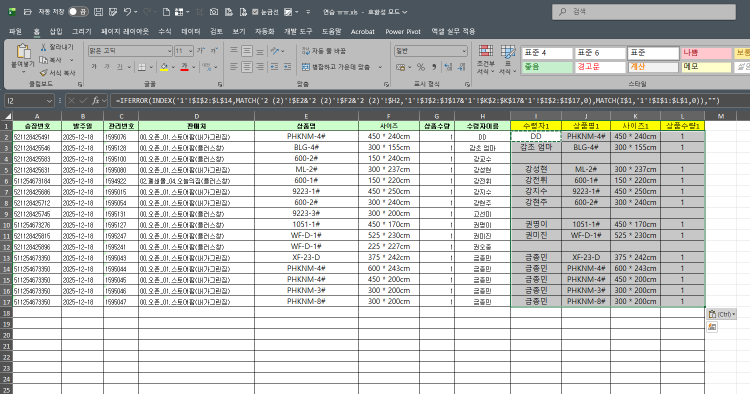The height and width of the screenshot is (394, 750).
Task: Select cell containing XF-23-D in column E
Action: pyautogui.click(x=306, y=257)
